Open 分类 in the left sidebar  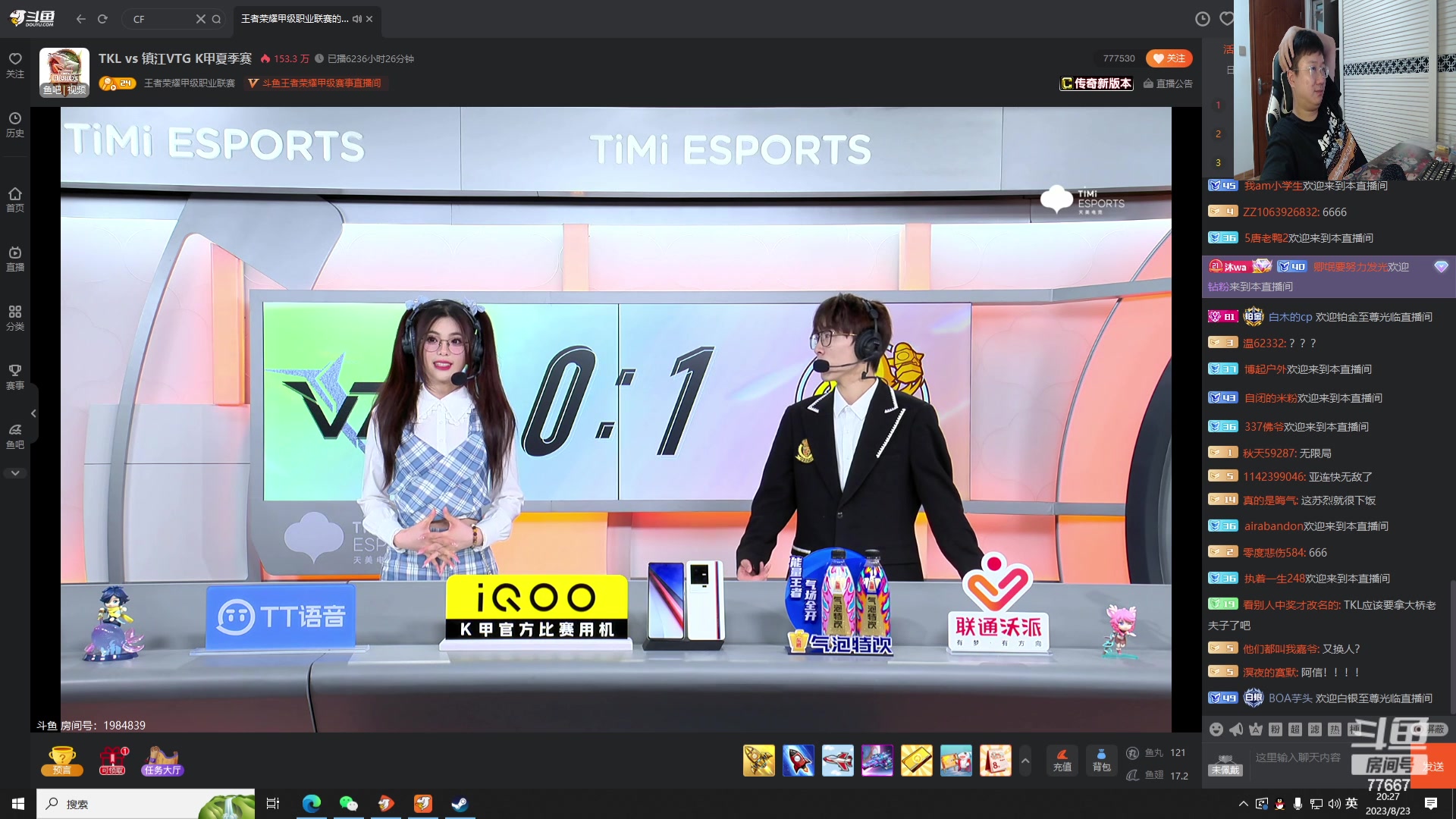pos(15,318)
